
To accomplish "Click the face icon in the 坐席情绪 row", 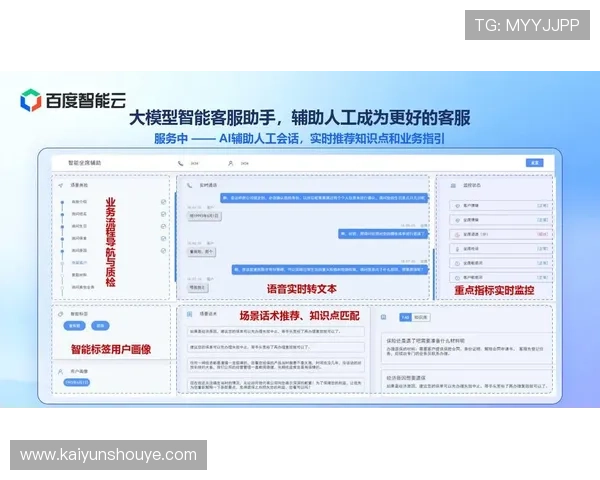I will 457,220.
